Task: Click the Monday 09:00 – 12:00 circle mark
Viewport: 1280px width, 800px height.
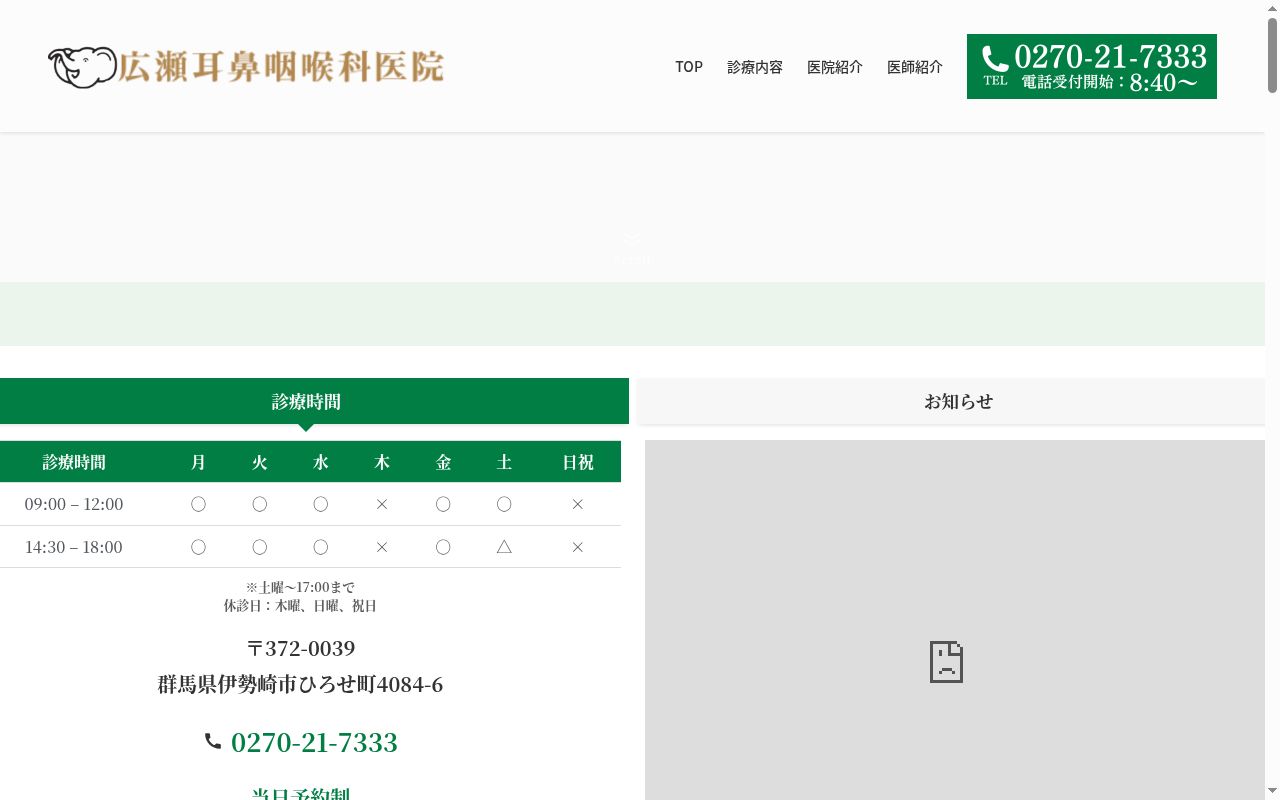Action: [198, 504]
